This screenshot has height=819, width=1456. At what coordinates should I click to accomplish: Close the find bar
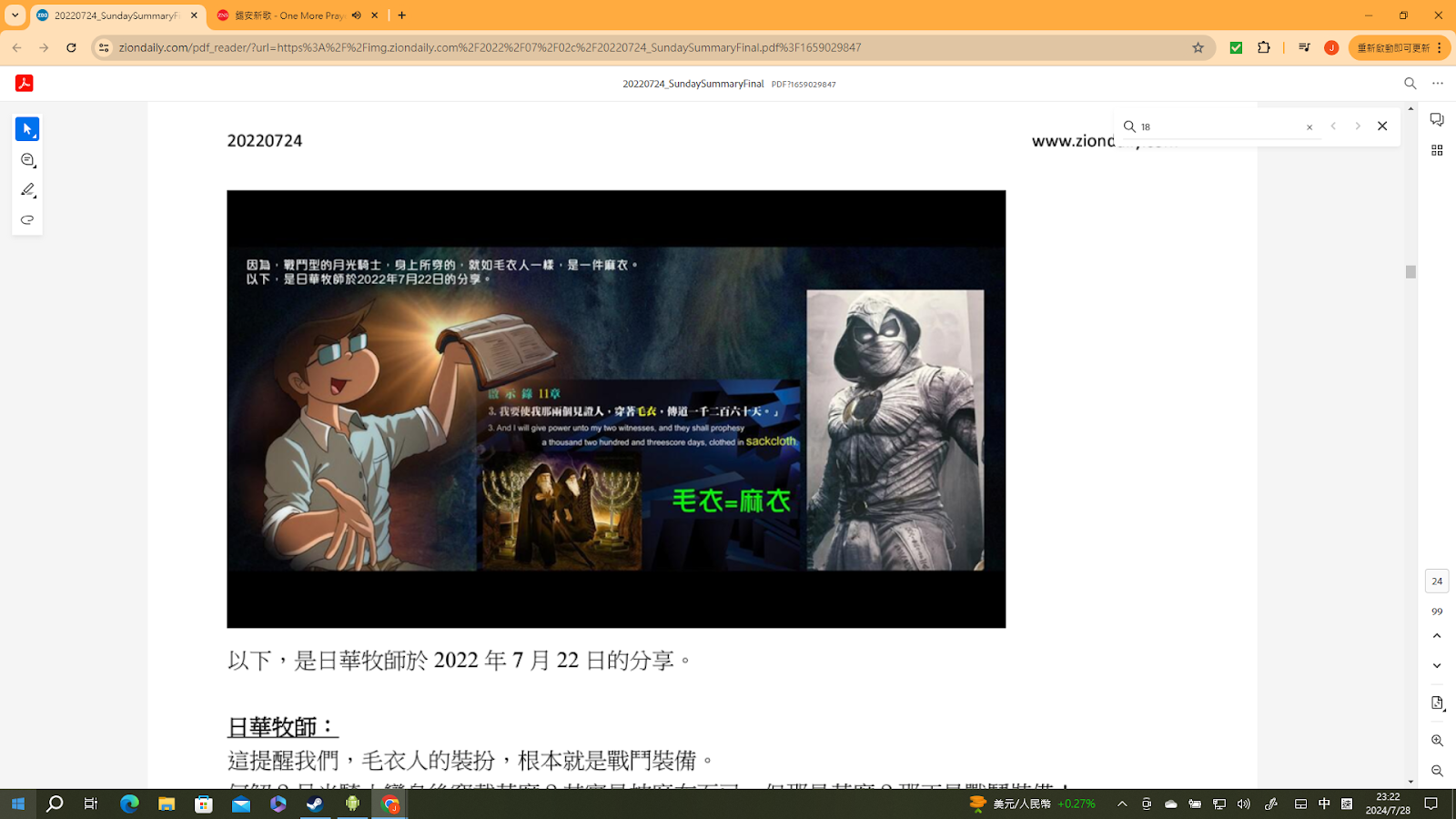[1382, 126]
